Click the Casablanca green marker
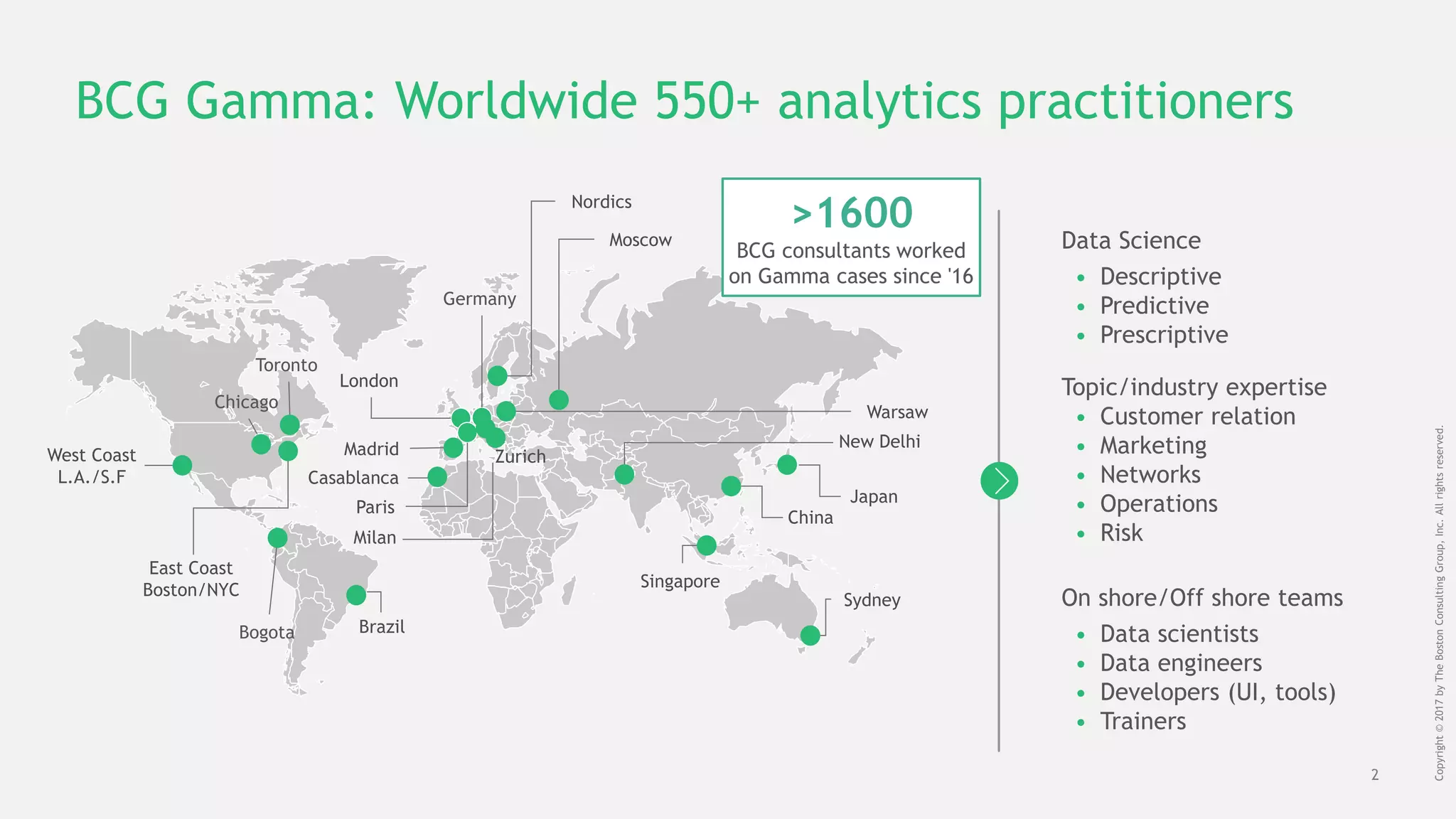 pos(437,476)
